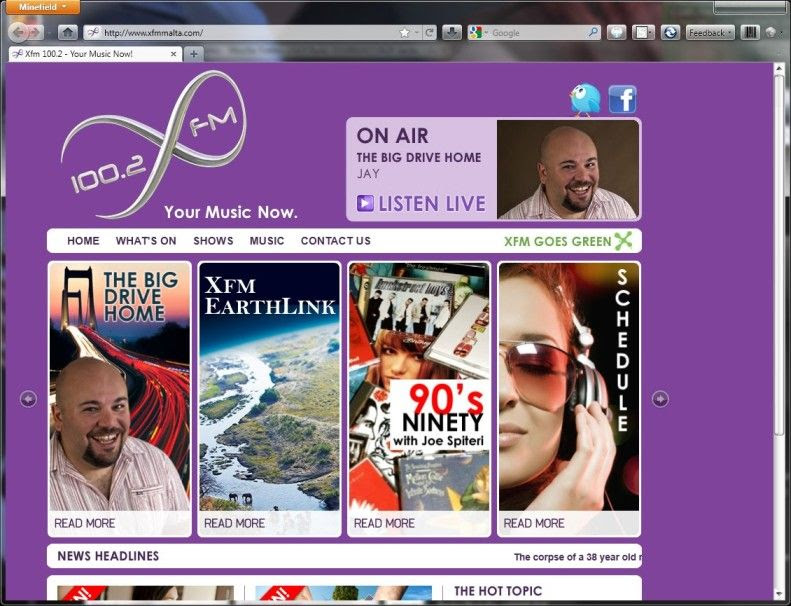Viewport: 791px width, 606px height.
Task: Go back with the browser back arrow
Action: click(18, 33)
